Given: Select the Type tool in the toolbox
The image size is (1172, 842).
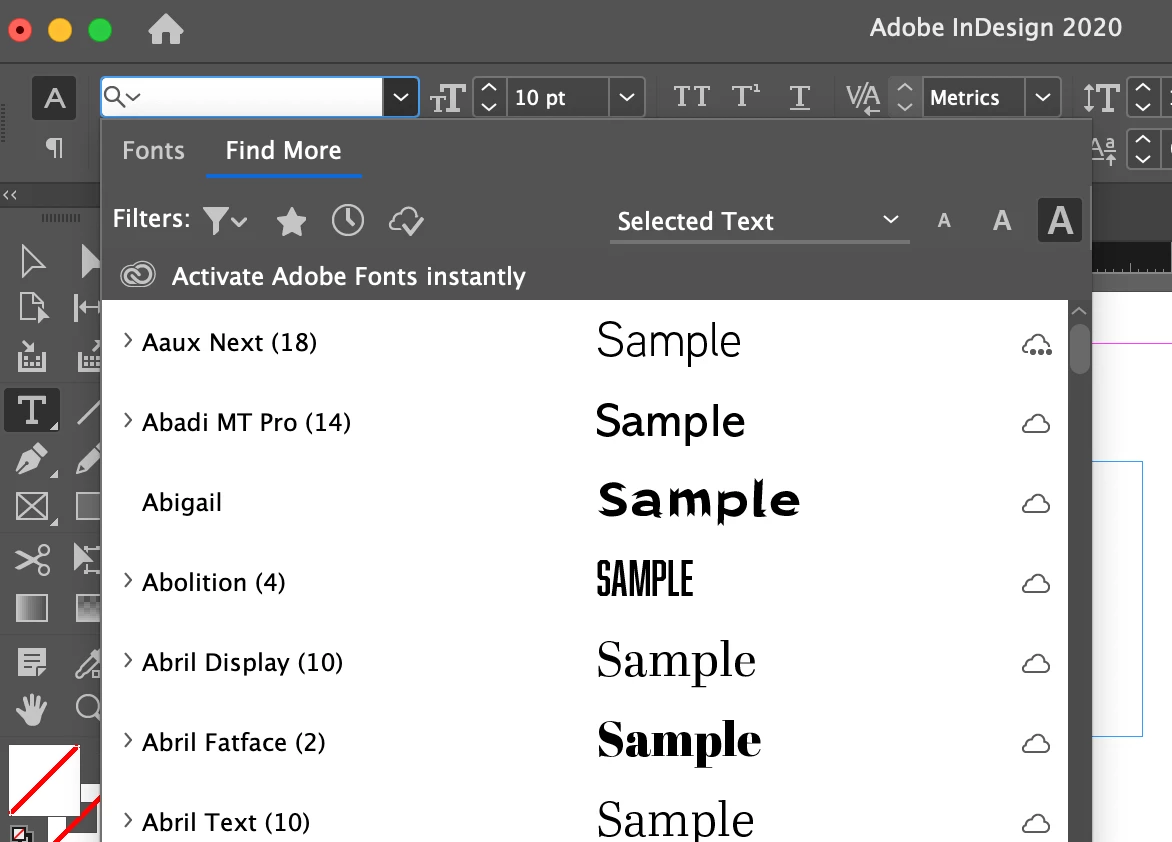Looking at the screenshot, I should (31, 410).
